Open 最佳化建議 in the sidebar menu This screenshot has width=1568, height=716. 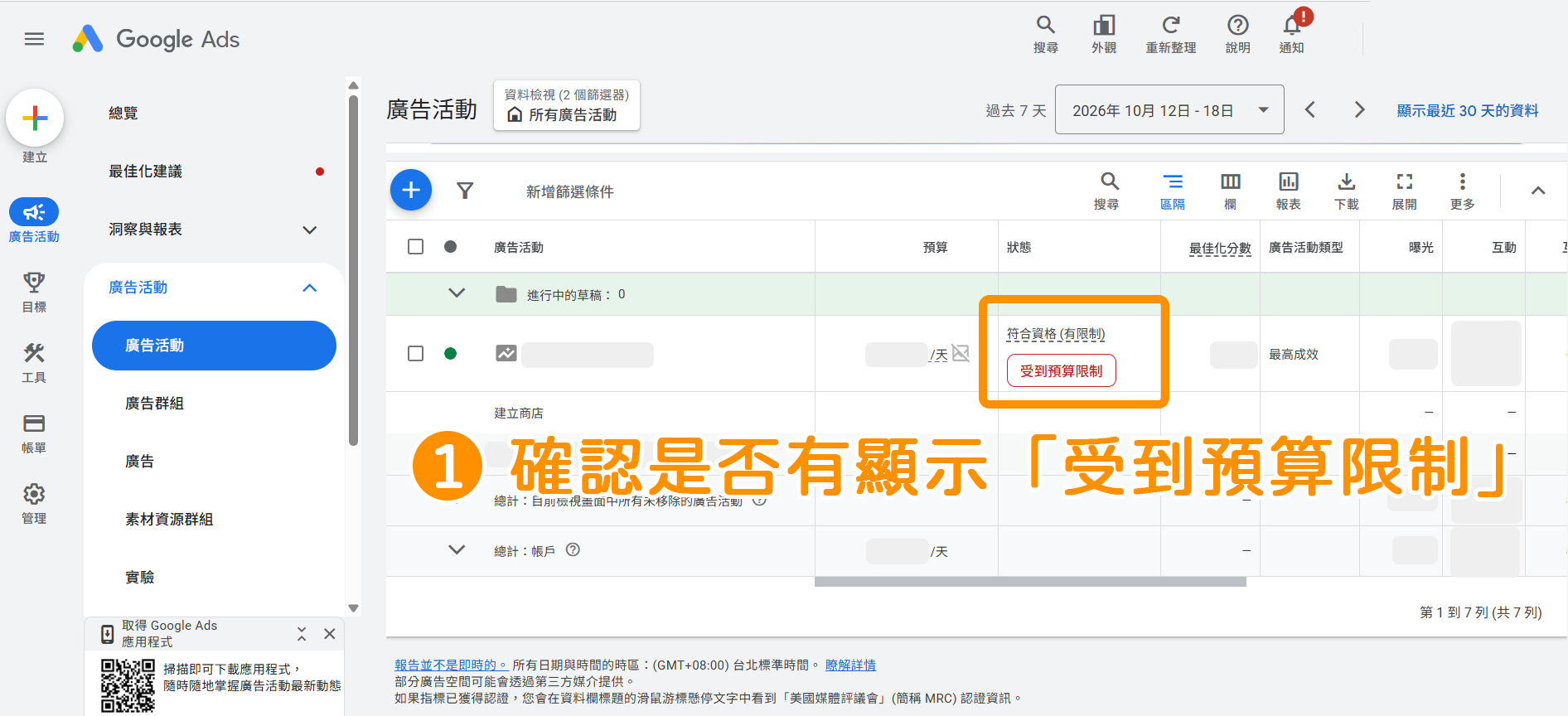click(x=146, y=172)
